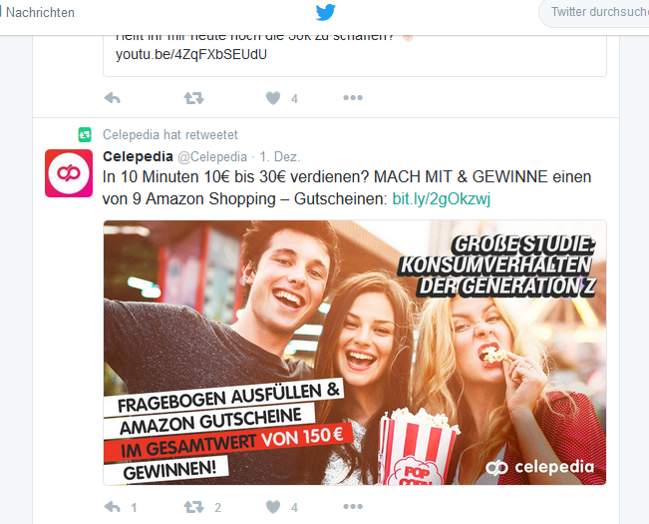This screenshot has width=649, height=524.
Task: Reply to the Celepedia Amazon Gutscheine tweet
Action: (112, 507)
